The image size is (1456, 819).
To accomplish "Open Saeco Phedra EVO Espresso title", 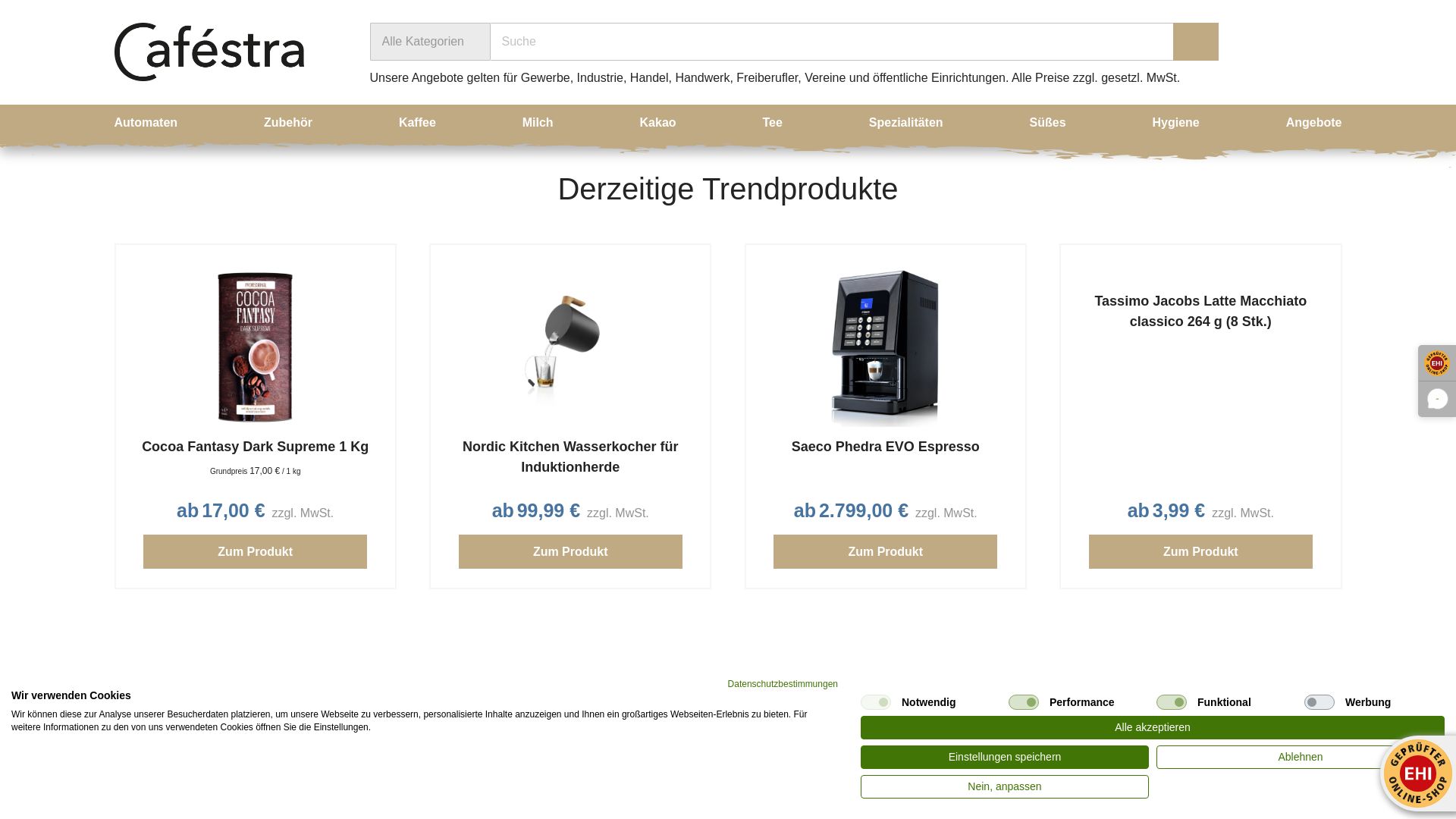I will 885,447.
